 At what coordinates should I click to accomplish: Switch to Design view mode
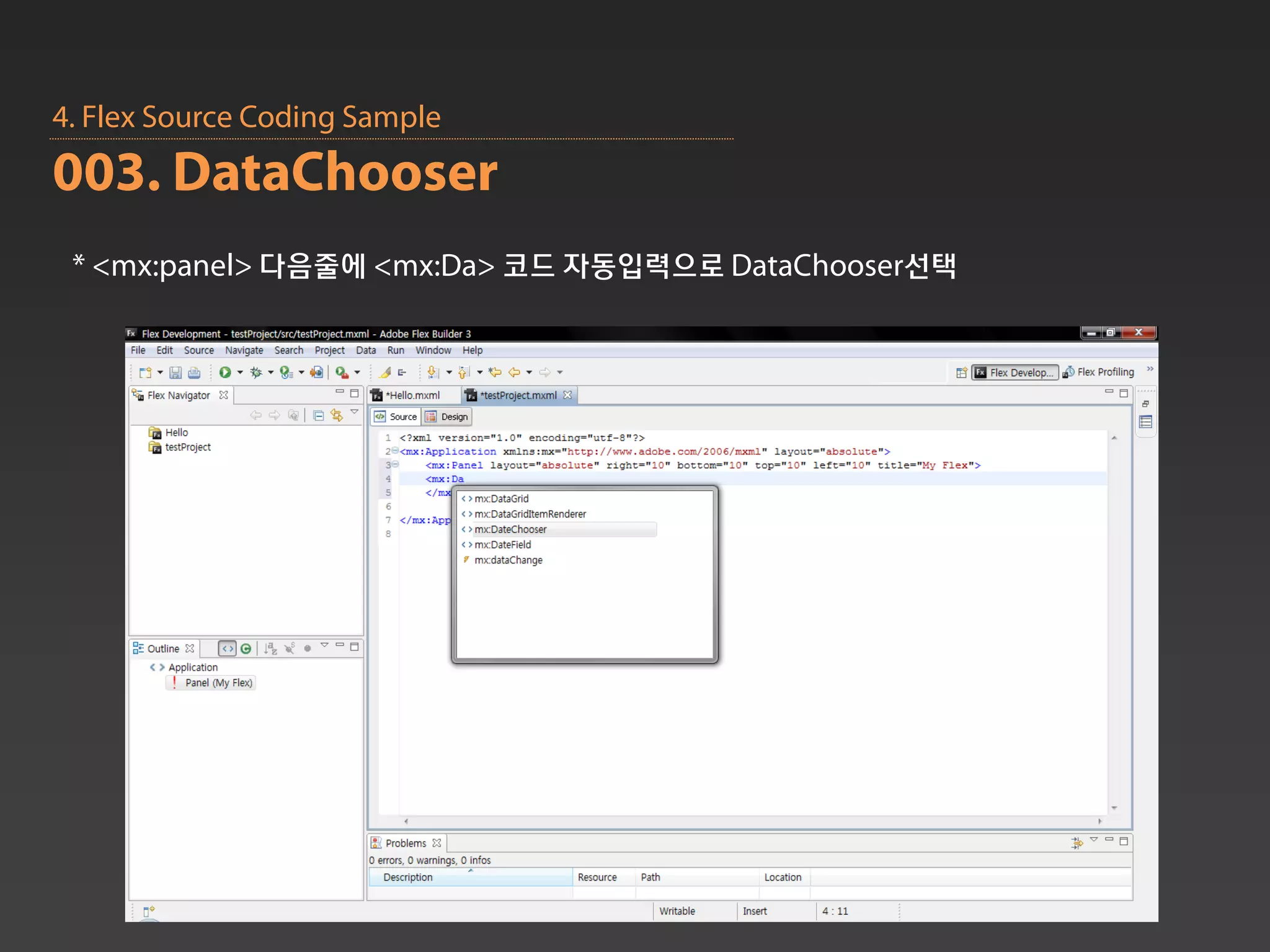(x=448, y=417)
